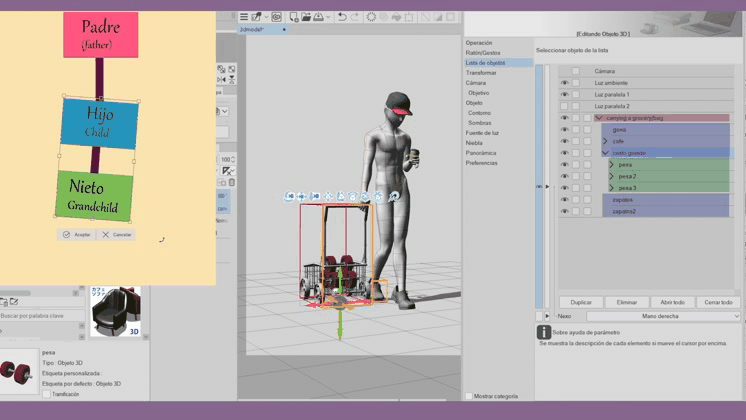The image size is (746, 420).
Task: Click the 'Duplicar' button
Action: click(581, 302)
